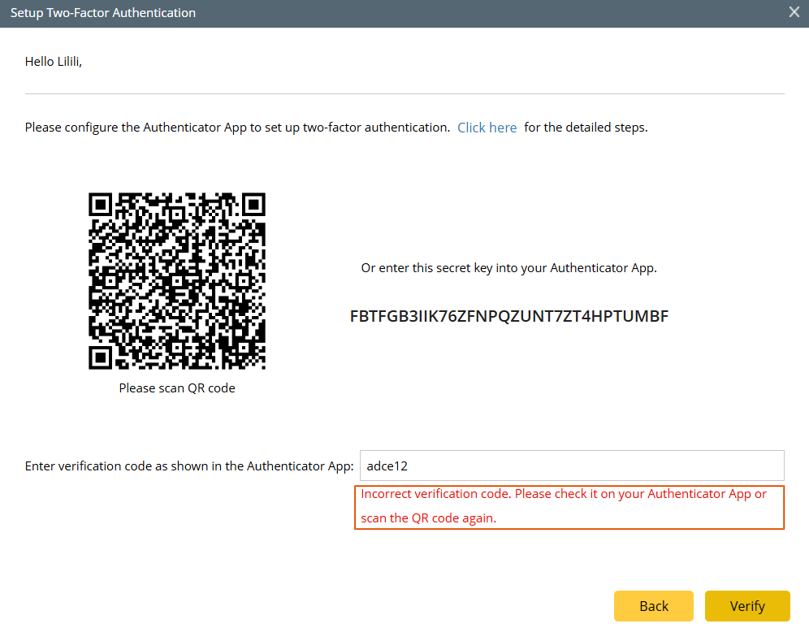The height and width of the screenshot is (631, 809).
Task: Go back with the Back button
Action: click(x=654, y=606)
